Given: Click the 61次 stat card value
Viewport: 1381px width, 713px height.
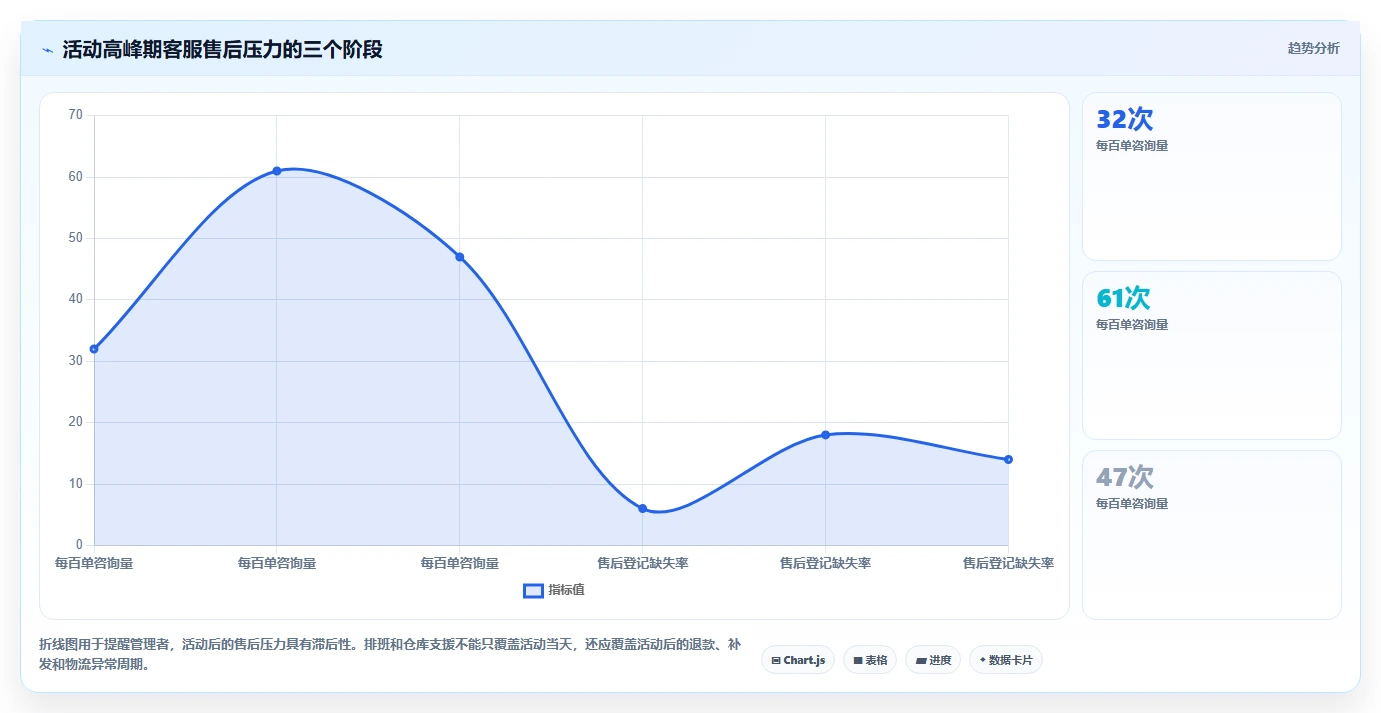Looking at the screenshot, I should (1124, 298).
